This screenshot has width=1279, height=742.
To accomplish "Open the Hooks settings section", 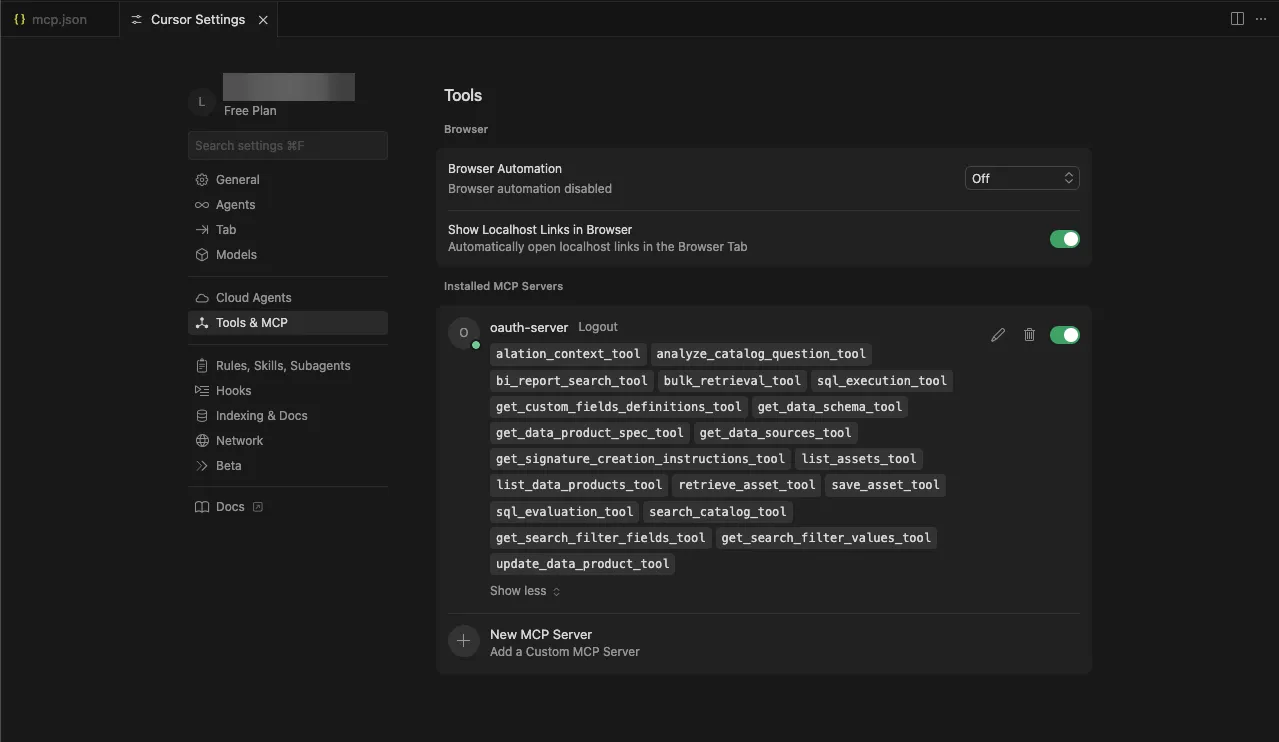I will [232, 390].
